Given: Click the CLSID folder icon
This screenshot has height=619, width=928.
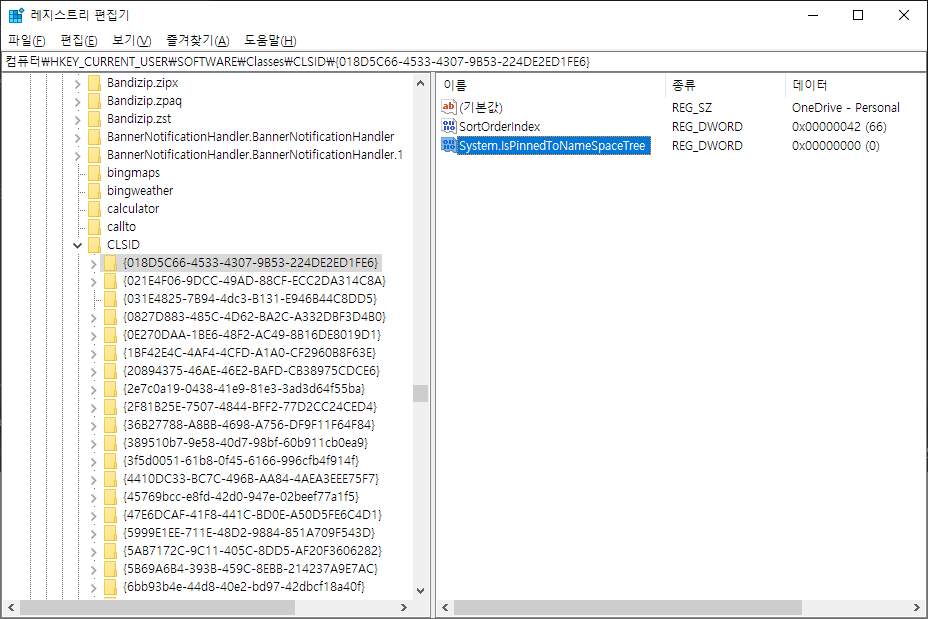Looking at the screenshot, I should tap(94, 245).
